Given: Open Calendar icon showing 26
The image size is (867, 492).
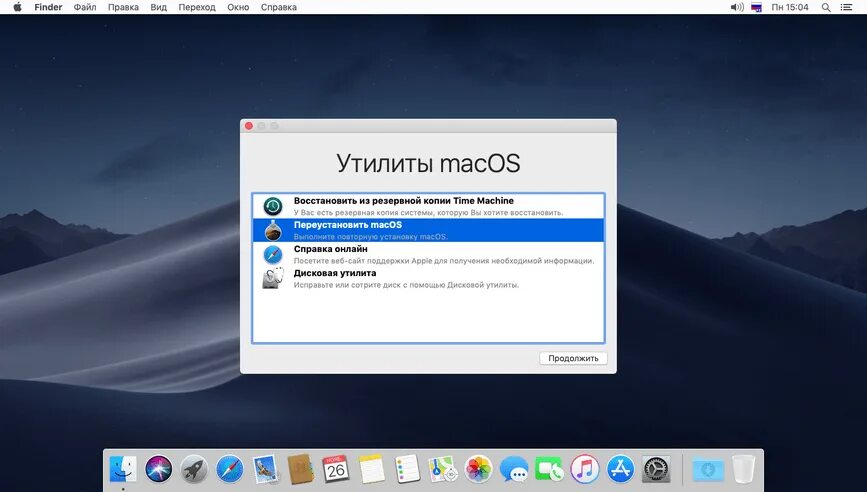Looking at the screenshot, I should (336, 469).
